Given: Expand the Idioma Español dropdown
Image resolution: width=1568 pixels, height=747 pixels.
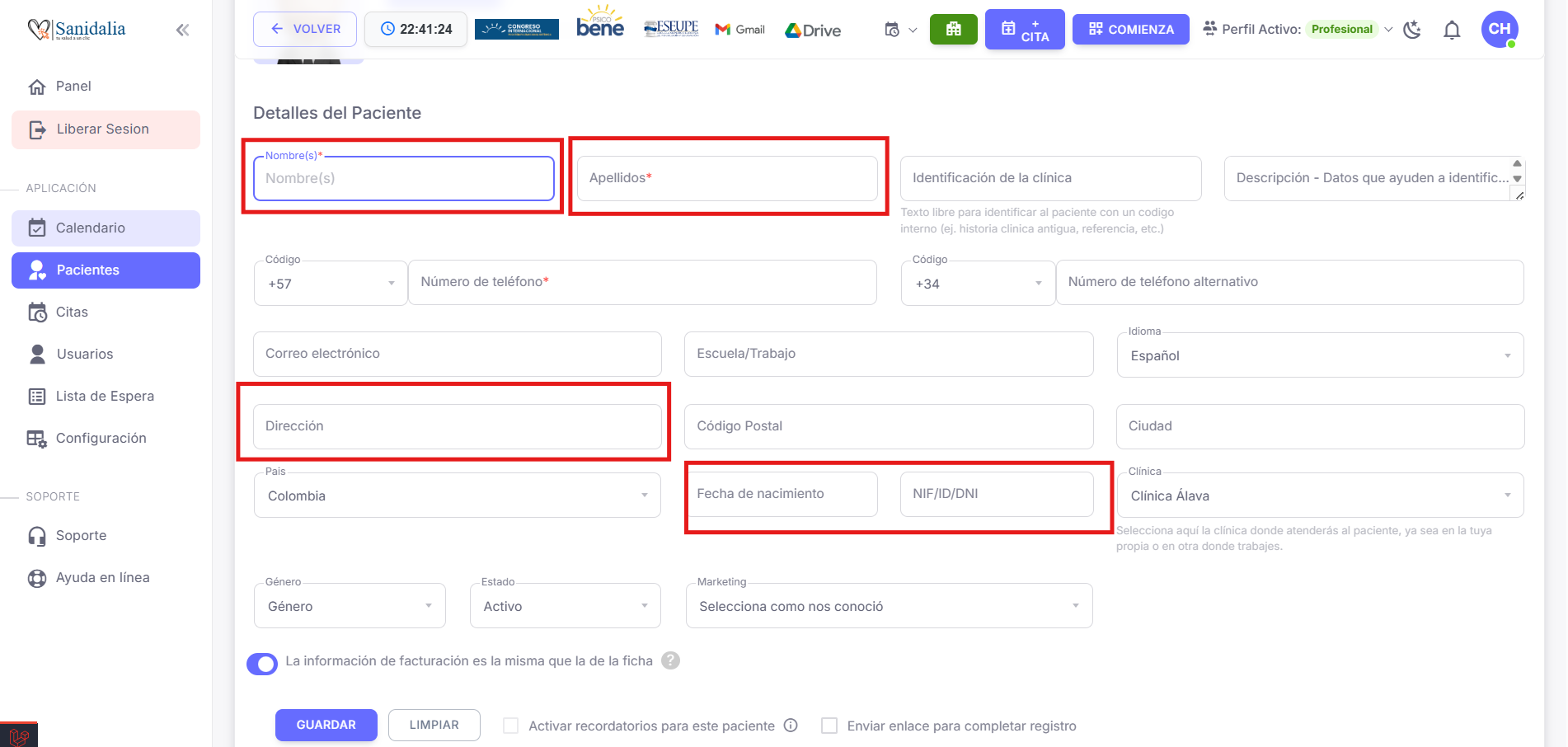Looking at the screenshot, I should [1319, 355].
